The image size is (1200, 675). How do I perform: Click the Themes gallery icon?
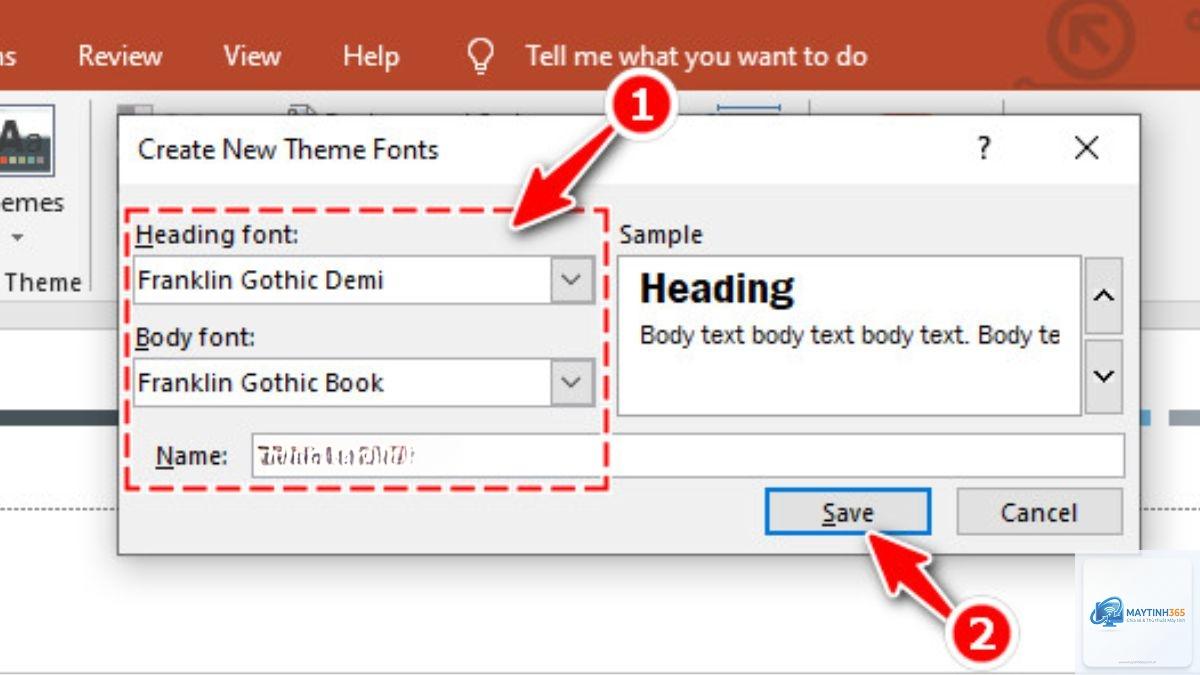click(25, 140)
